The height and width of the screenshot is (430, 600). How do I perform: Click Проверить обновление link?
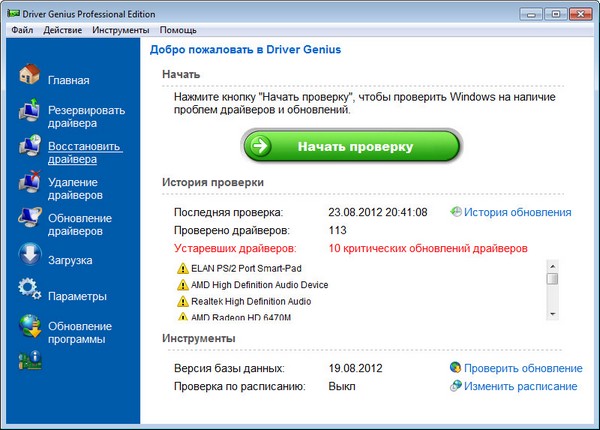[523, 368]
